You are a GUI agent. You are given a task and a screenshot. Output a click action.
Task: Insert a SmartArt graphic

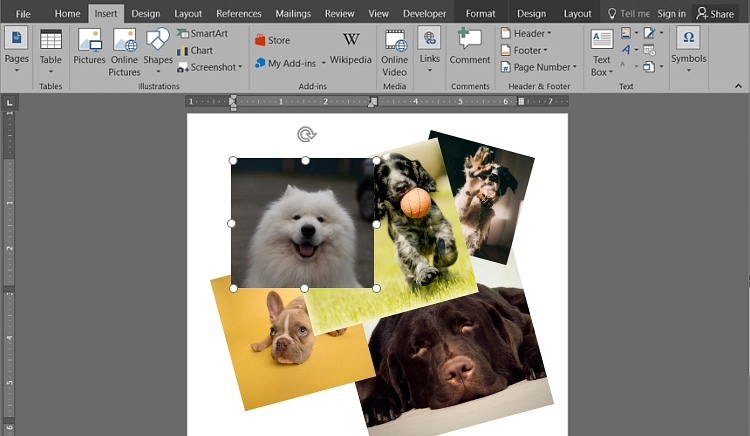(x=202, y=33)
